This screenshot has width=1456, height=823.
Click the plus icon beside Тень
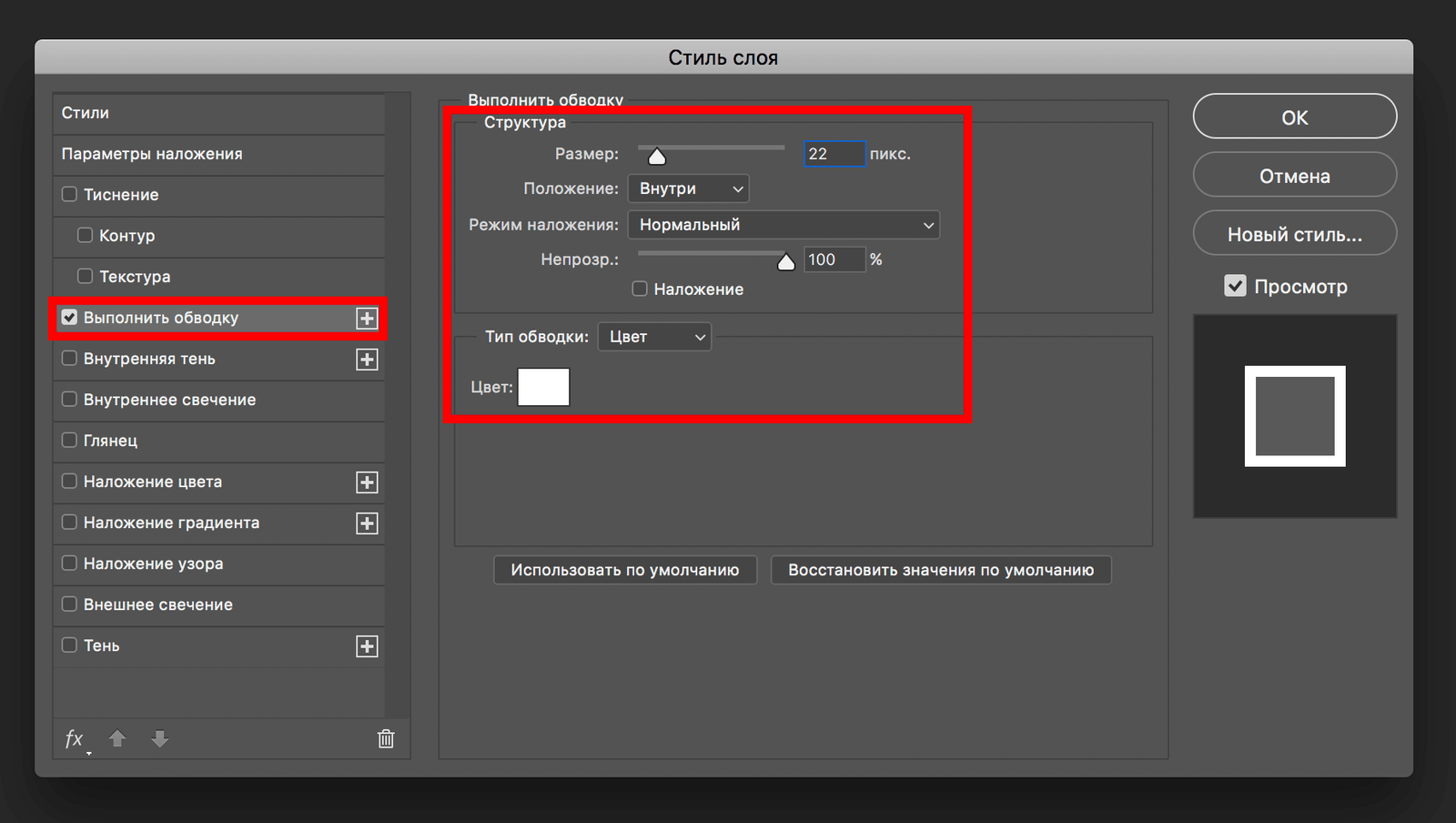click(x=367, y=646)
